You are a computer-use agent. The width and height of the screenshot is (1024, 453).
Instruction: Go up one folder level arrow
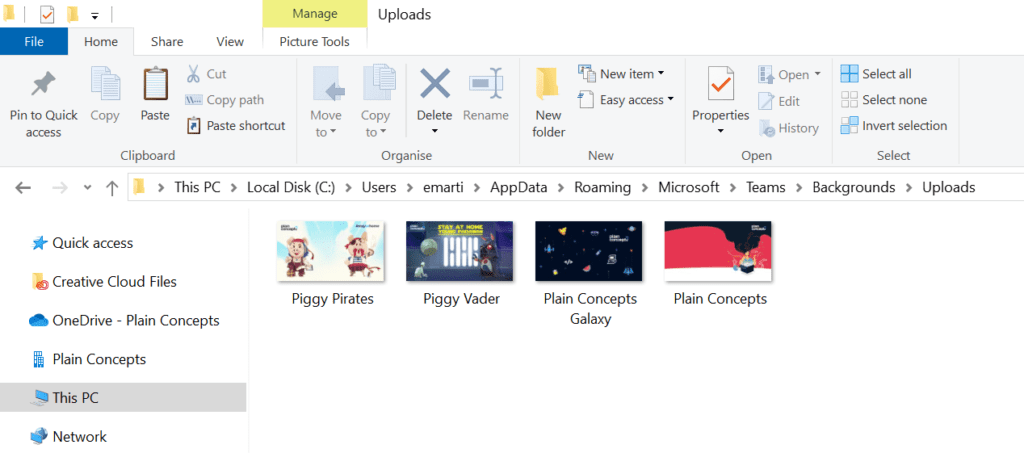[112, 187]
